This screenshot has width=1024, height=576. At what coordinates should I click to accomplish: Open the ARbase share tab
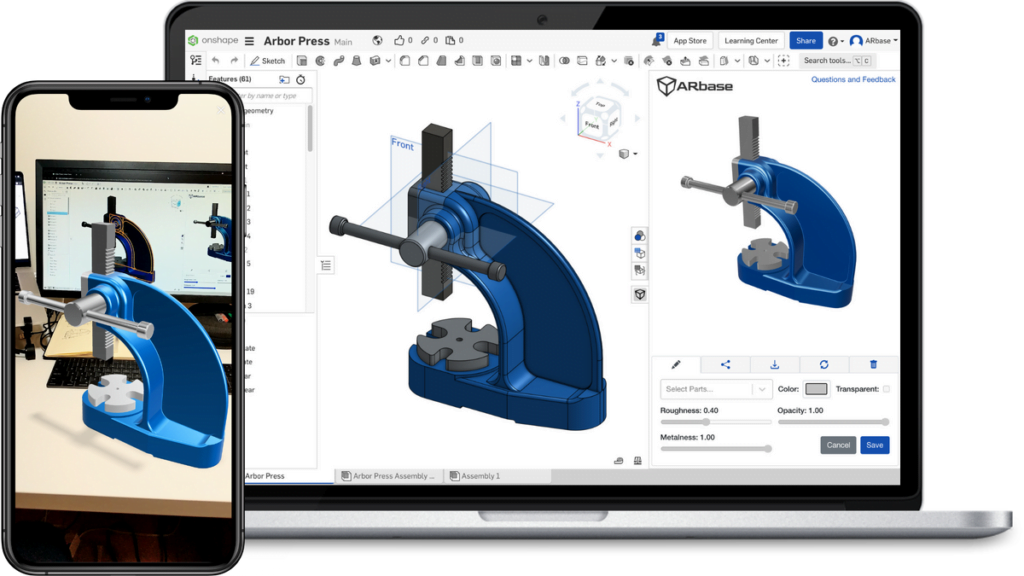pyautogui.click(x=726, y=364)
